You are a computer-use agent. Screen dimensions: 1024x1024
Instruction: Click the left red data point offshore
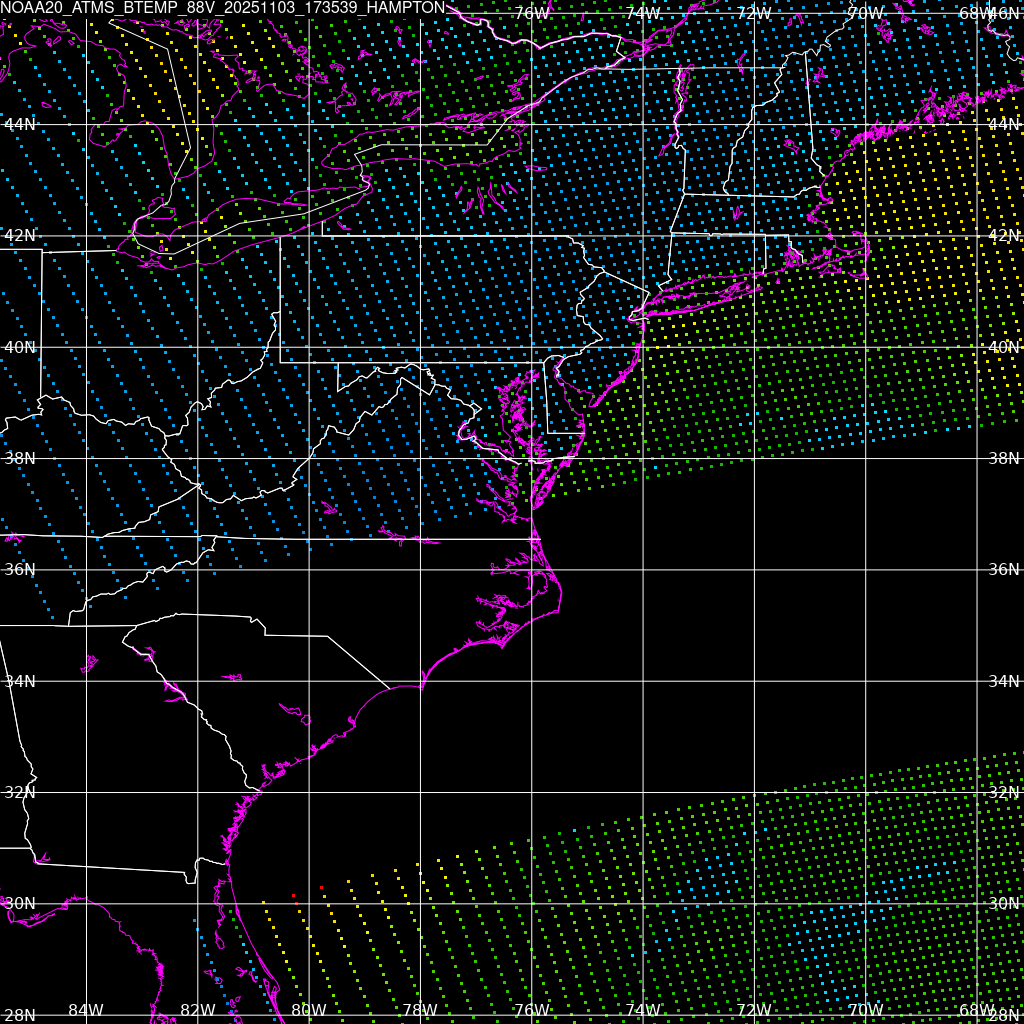[x=293, y=895]
